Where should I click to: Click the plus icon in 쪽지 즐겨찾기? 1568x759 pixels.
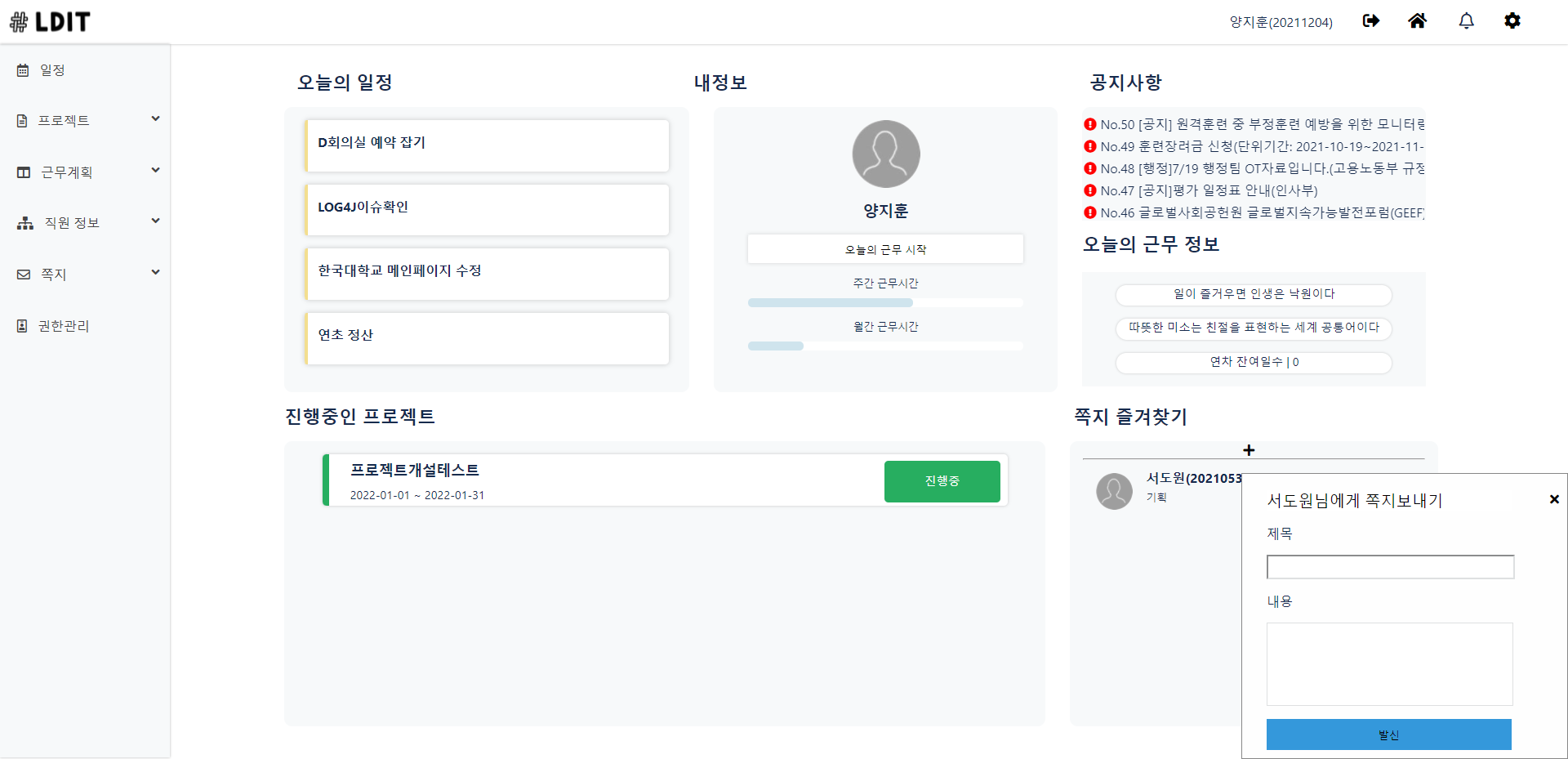[x=1249, y=449]
